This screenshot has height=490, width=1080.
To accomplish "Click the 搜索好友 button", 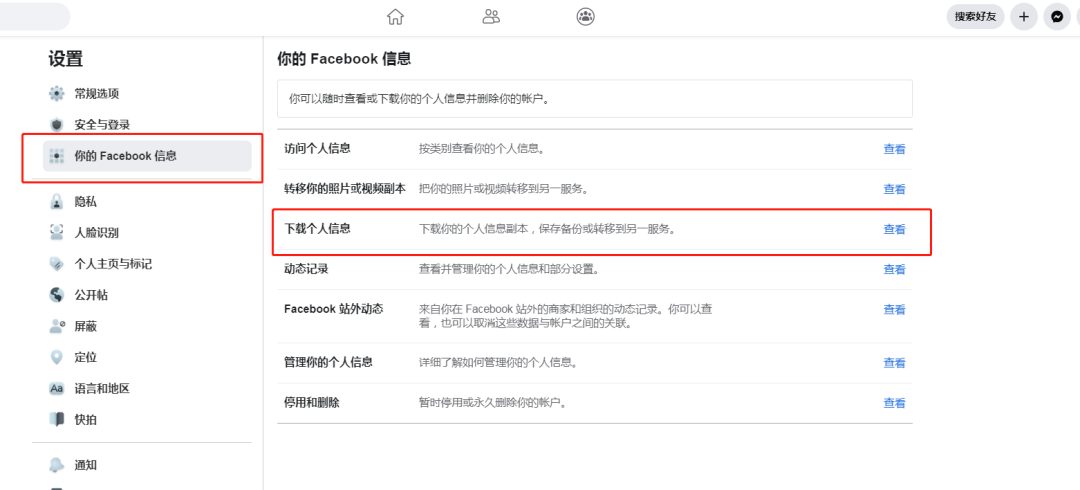I will point(975,17).
